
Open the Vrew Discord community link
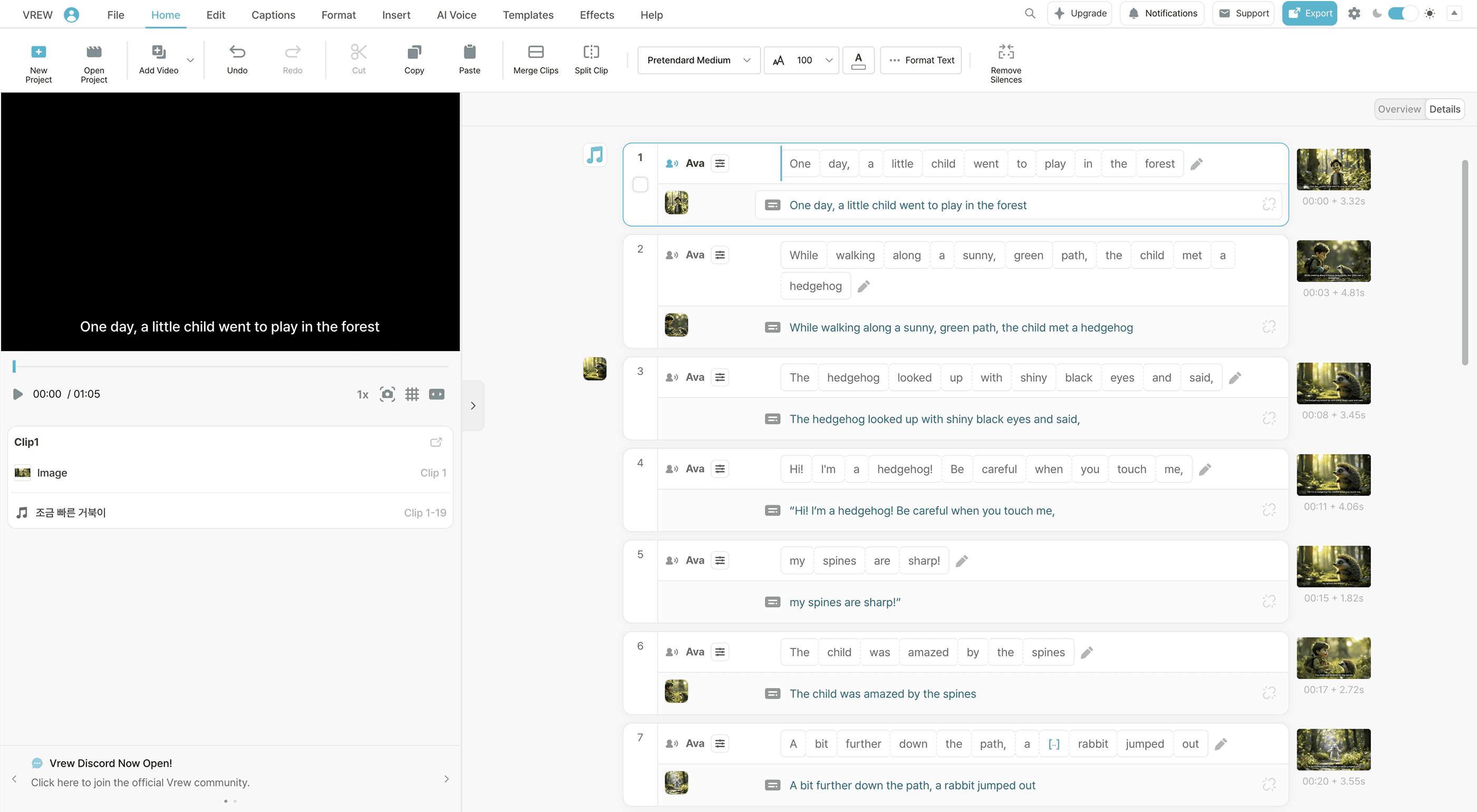[140, 782]
